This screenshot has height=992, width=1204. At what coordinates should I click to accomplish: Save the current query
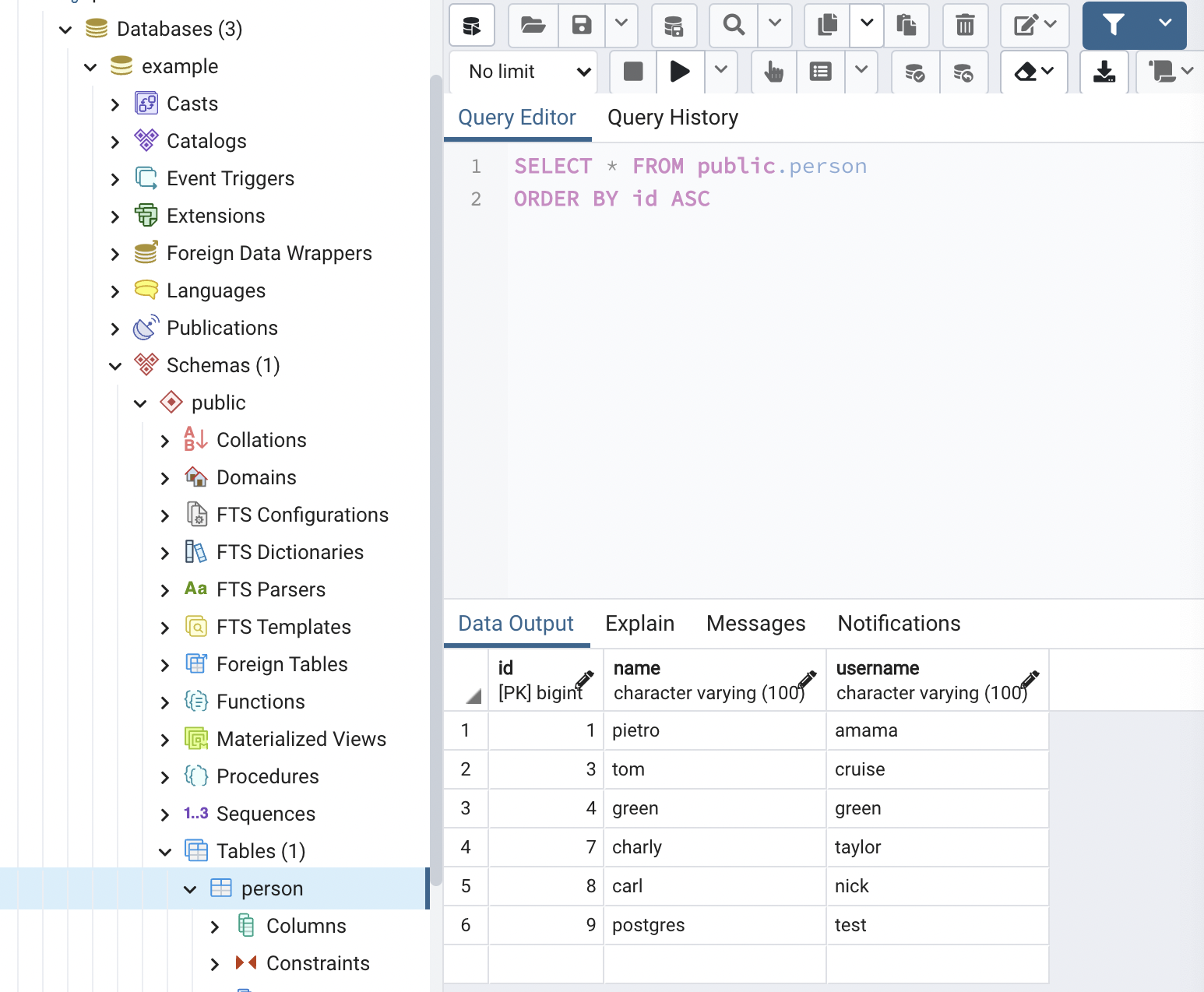click(579, 25)
